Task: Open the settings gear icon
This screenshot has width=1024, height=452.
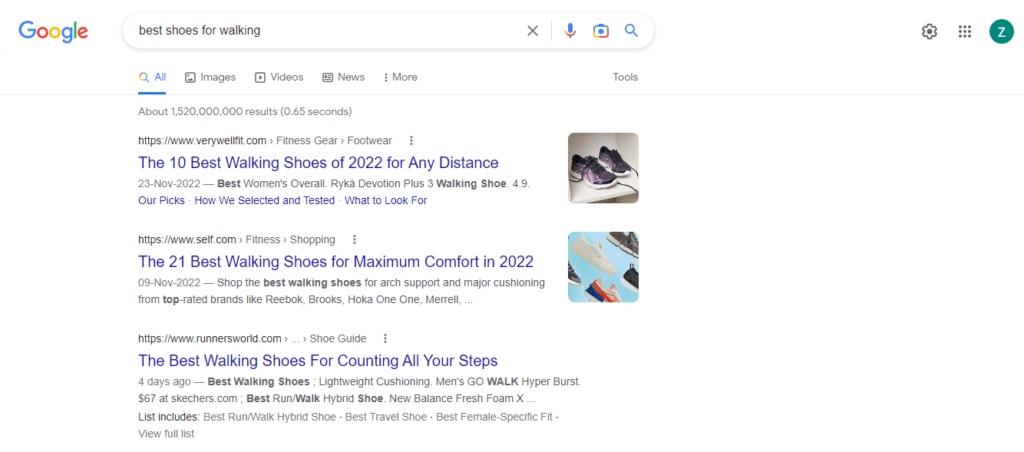Action: pyautogui.click(x=929, y=31)
